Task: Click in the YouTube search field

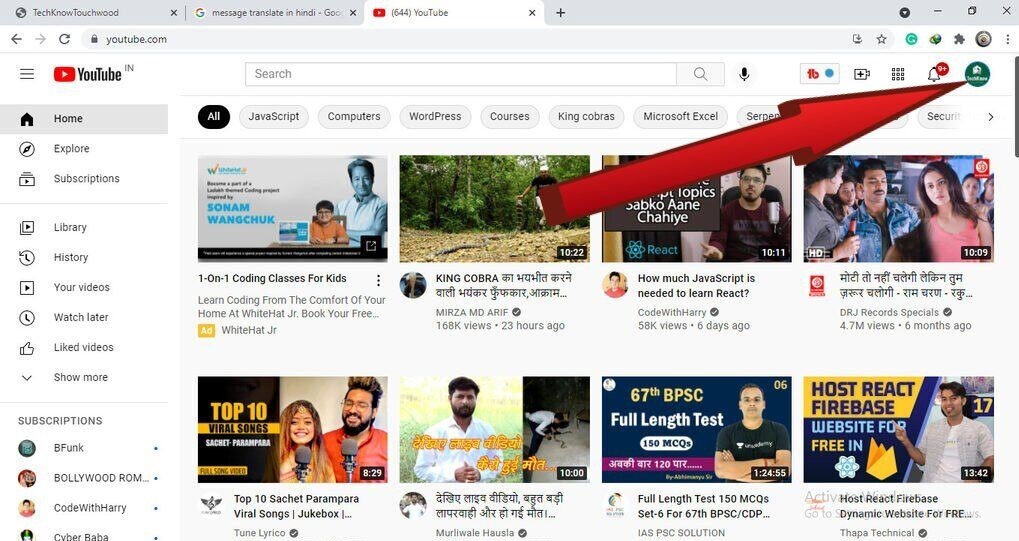Action: pos(461,74)
